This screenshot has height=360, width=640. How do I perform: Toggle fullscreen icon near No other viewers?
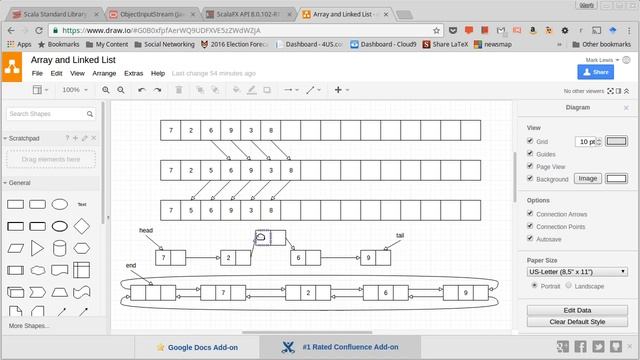click(611, 91)
